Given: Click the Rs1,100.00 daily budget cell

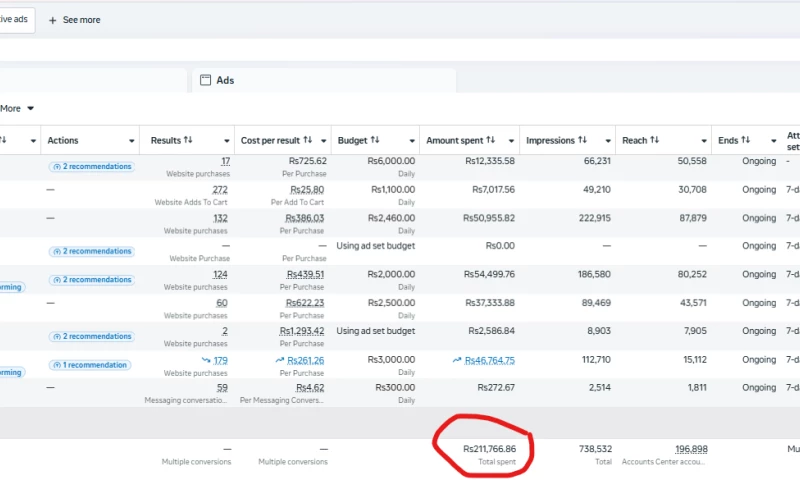Looking at the screenshot, I should pyautogui.click(x=393, y=190).
